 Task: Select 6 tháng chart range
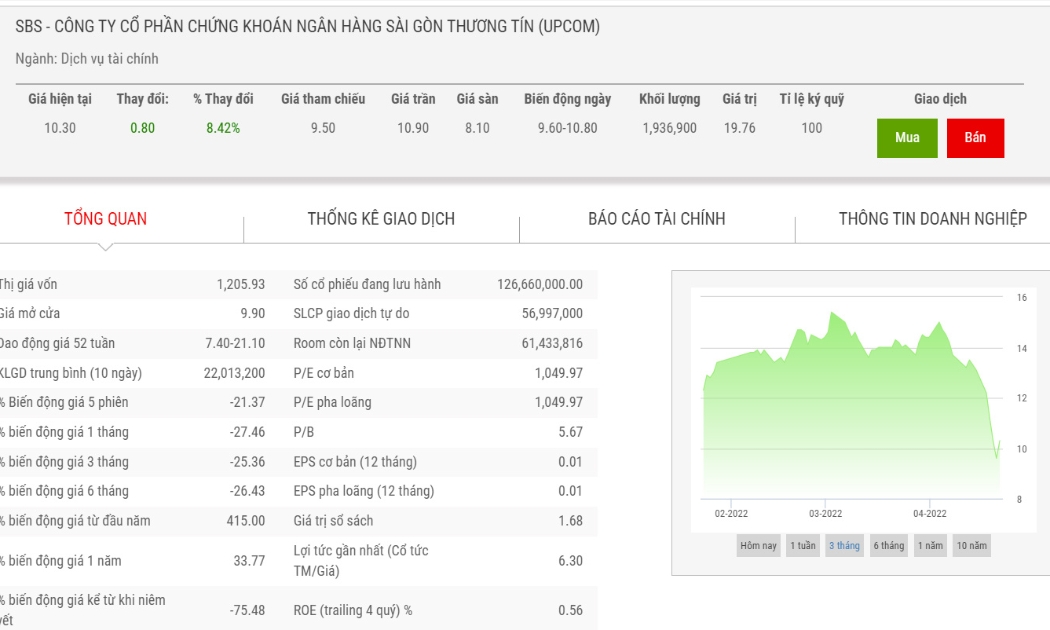click(888, 546)
